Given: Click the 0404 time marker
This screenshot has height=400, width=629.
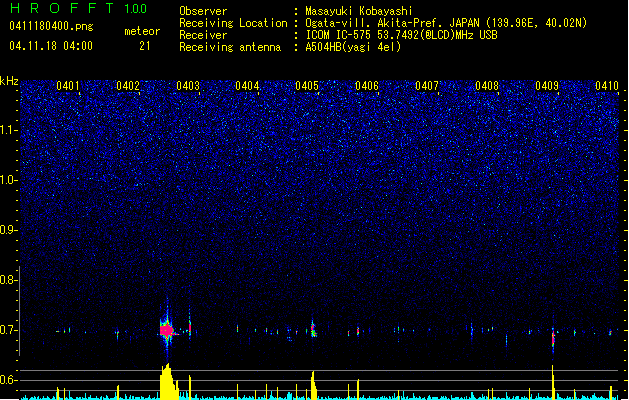Looking at the screenshot, I should point(247,85).
